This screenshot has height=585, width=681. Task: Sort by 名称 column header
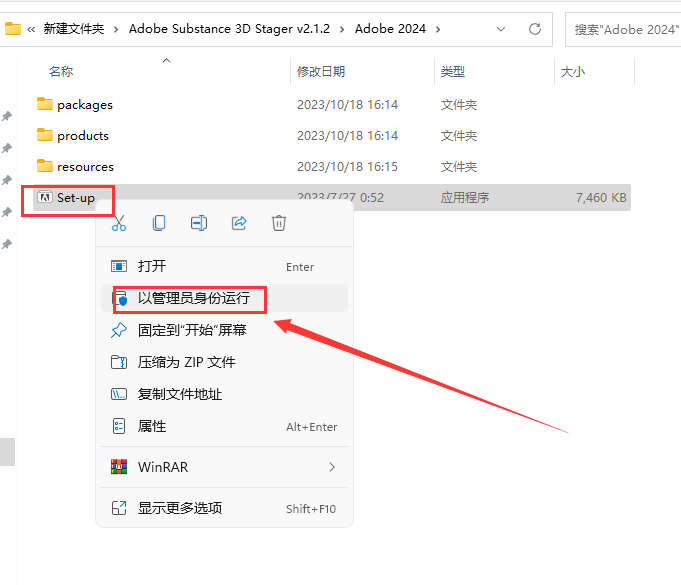tap(61, 72)
